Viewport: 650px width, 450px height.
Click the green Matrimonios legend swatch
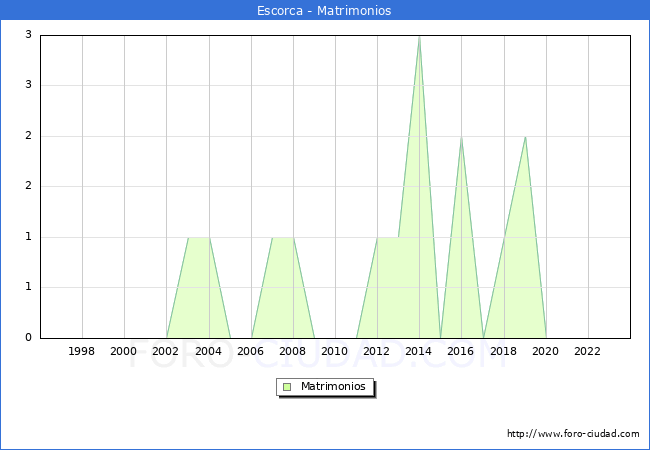coord(287,387)
